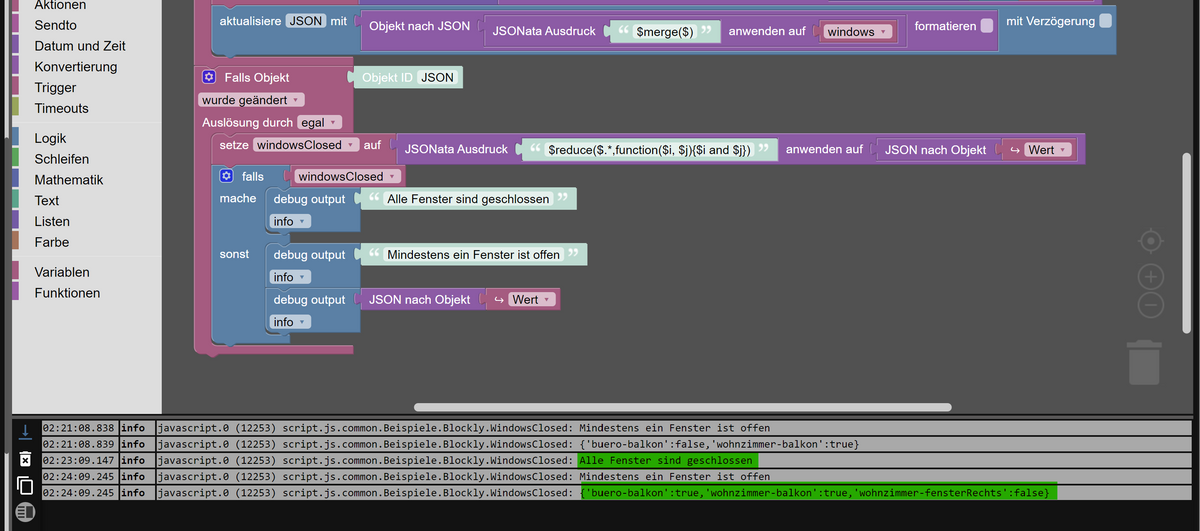This screenshot has height=531, width=1200.
Task: Open the Listen toolbox category
Action: coord(52,221)
